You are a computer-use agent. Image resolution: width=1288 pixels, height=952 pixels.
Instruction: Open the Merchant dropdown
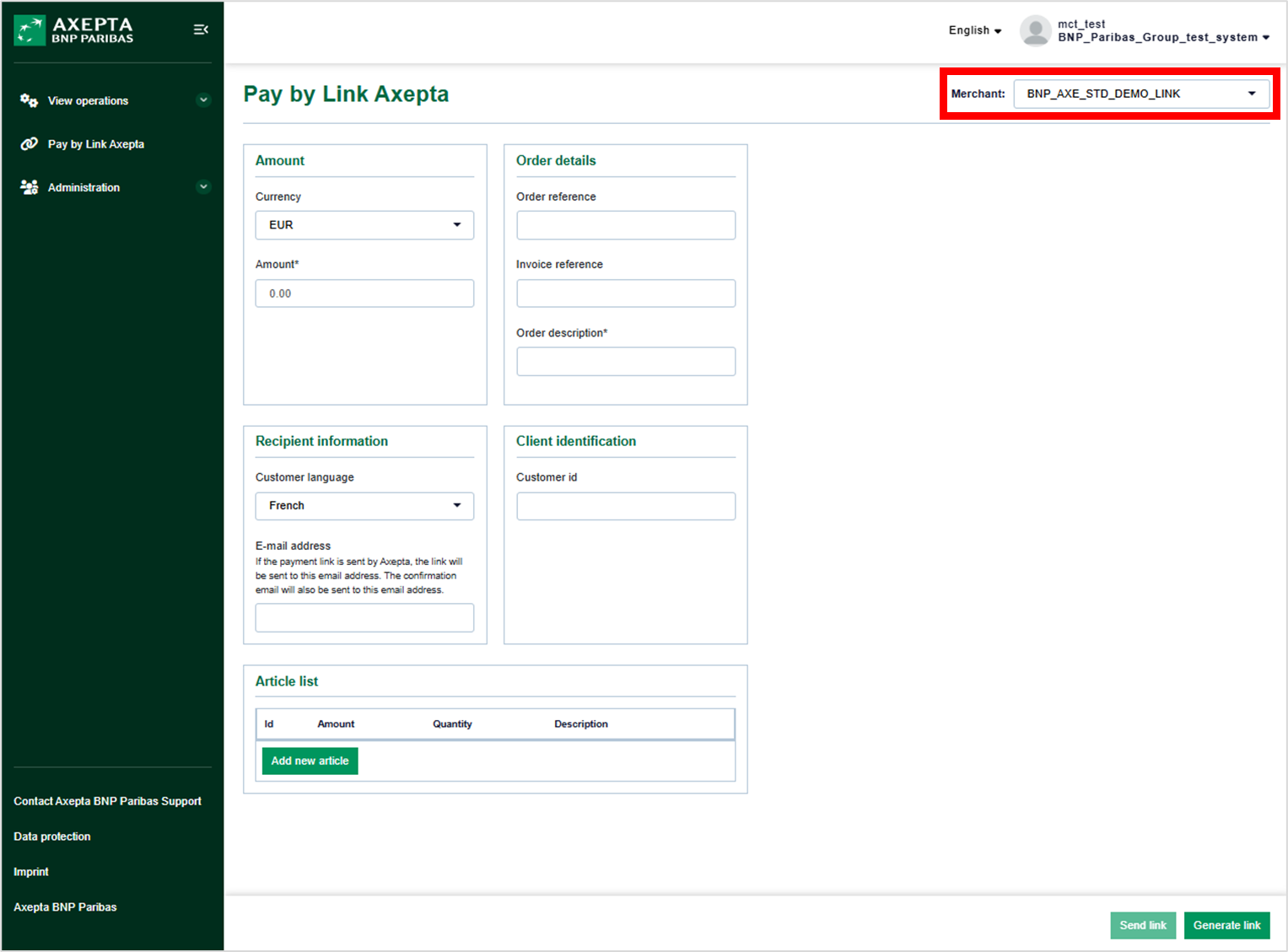[x=1141, y=94]
